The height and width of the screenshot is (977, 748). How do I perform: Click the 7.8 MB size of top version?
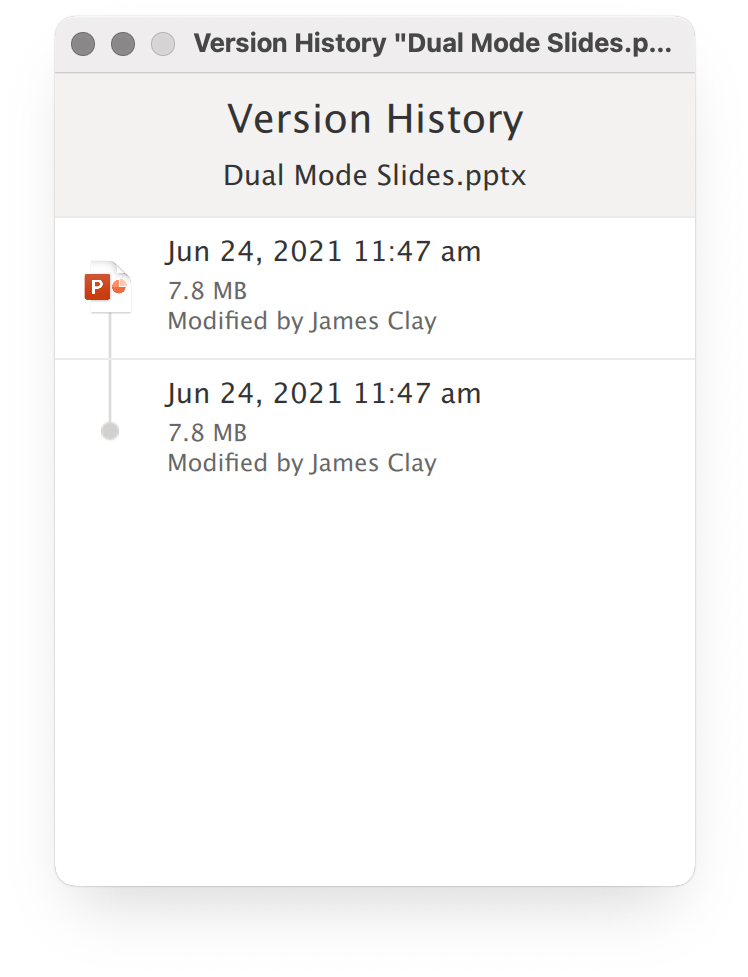(x=208, y=291)
